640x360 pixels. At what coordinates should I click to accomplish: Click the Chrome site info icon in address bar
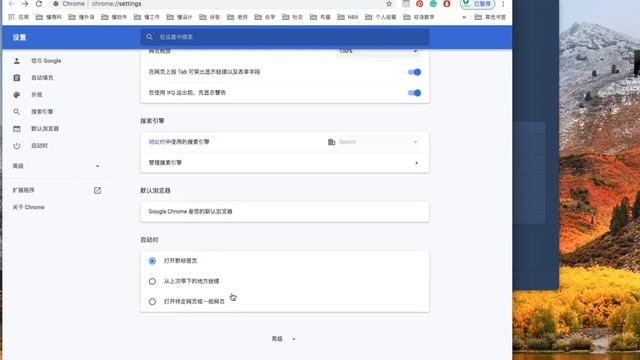pos(56,4)
